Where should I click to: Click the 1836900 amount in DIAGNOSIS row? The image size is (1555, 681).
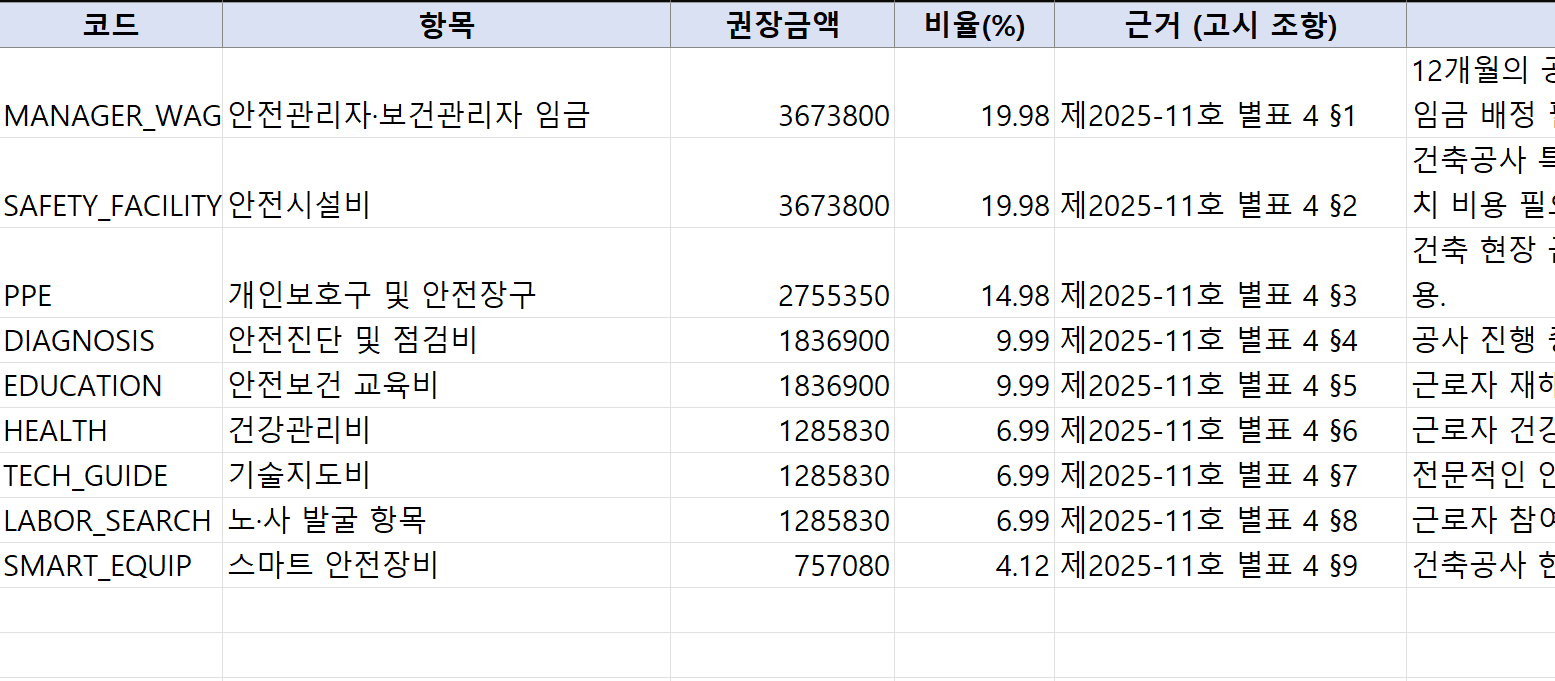coord(782,340)
